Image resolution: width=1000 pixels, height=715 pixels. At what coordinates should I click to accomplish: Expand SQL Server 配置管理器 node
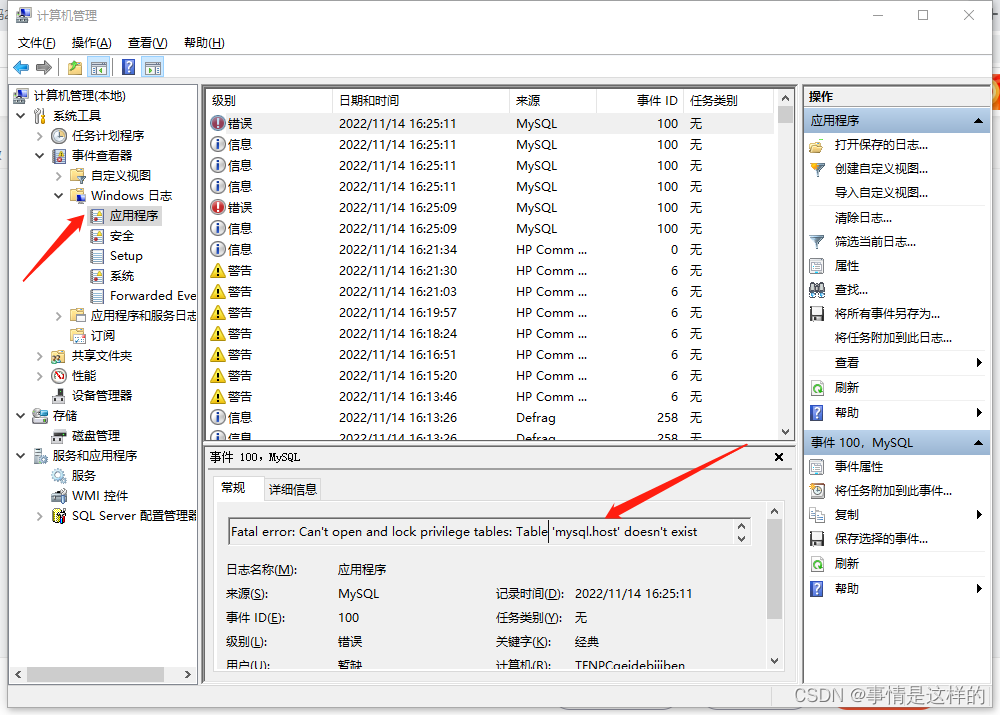(40, 516)
